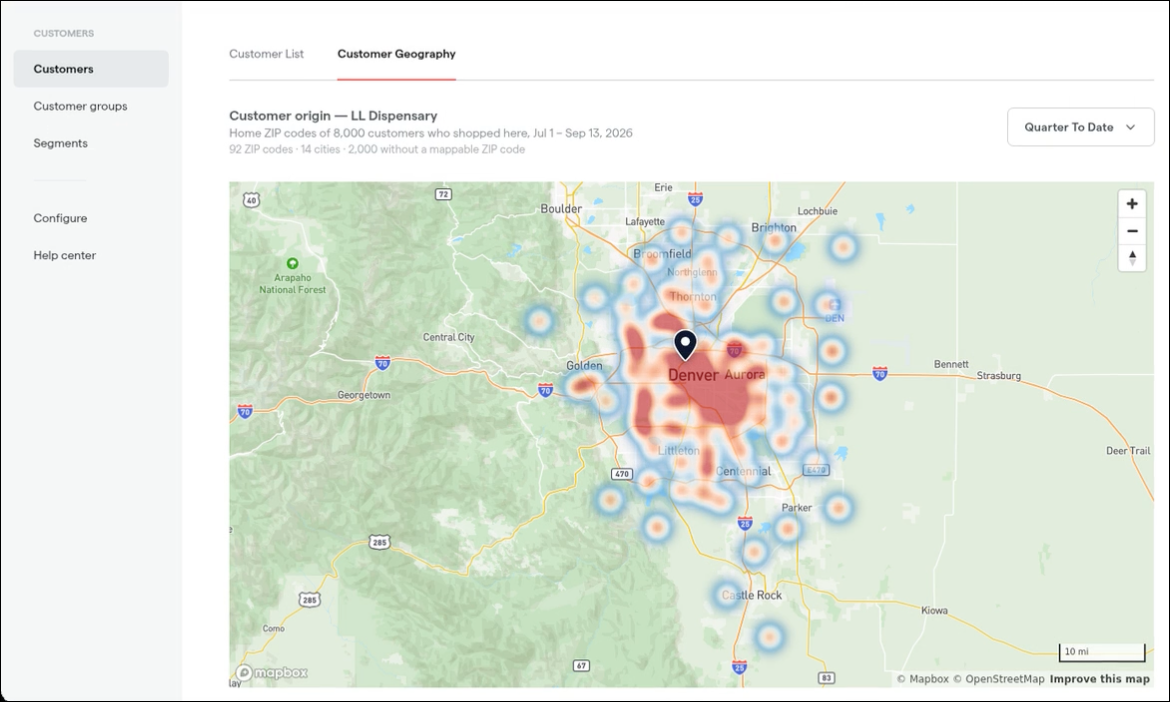The width and height of the screenshot is (1170, 702).
Task: Click the Improve this map link
Action: (x=1099, y=679)
